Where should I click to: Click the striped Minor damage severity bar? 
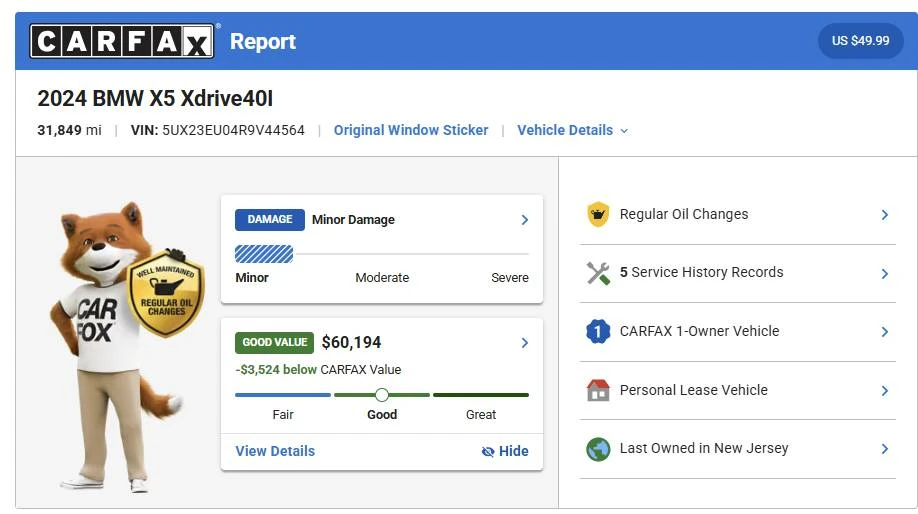(264, 254)
